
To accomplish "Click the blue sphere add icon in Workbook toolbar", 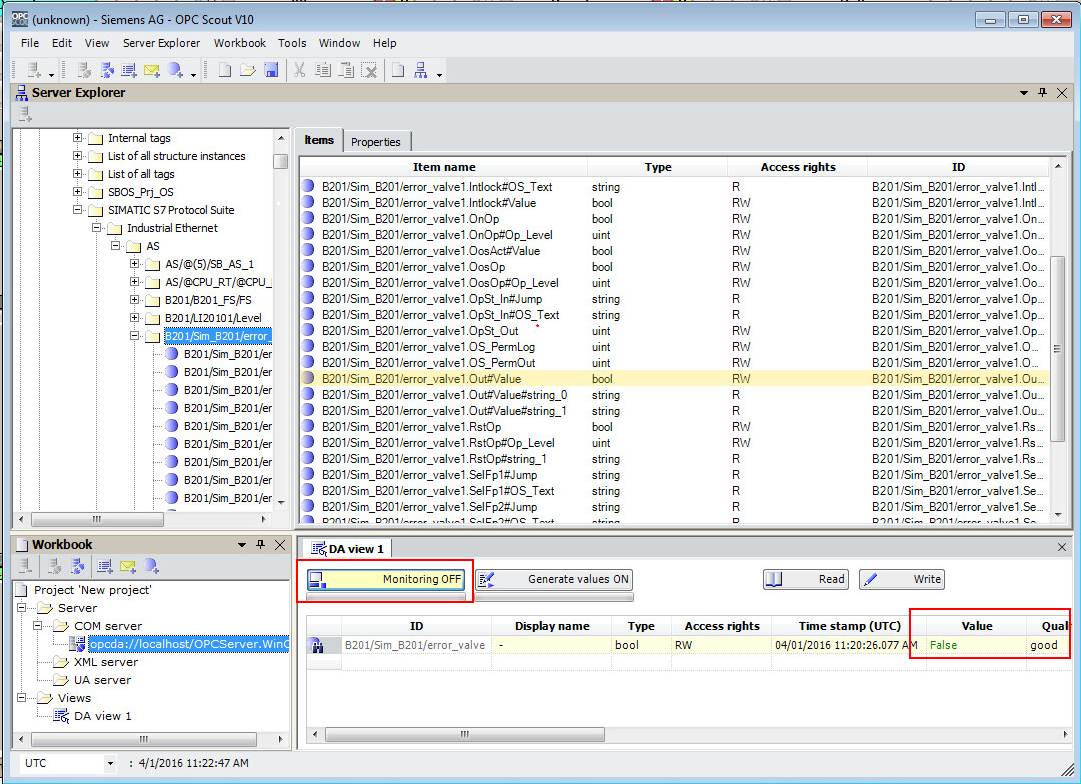I will point(151,567).
